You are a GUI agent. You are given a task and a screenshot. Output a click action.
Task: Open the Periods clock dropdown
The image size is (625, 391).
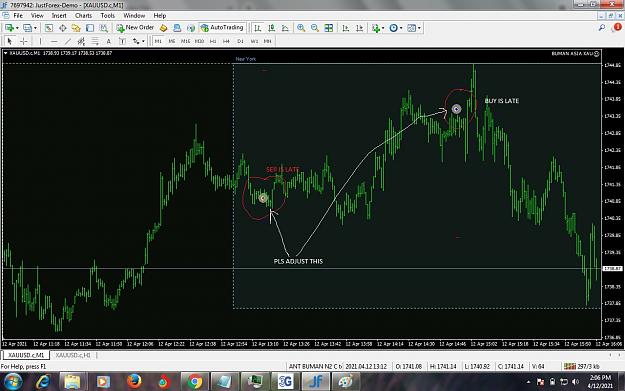(395, 28)
